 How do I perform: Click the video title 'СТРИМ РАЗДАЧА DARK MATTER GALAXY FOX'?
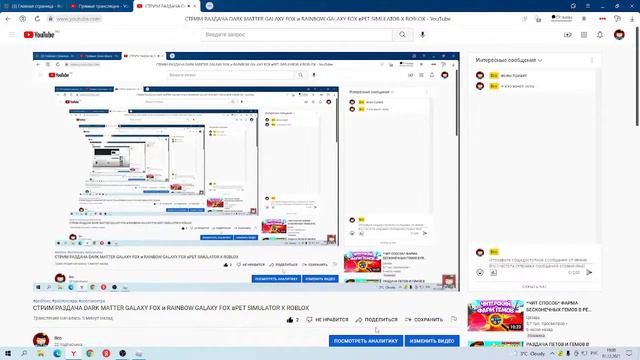pos(171,308)
